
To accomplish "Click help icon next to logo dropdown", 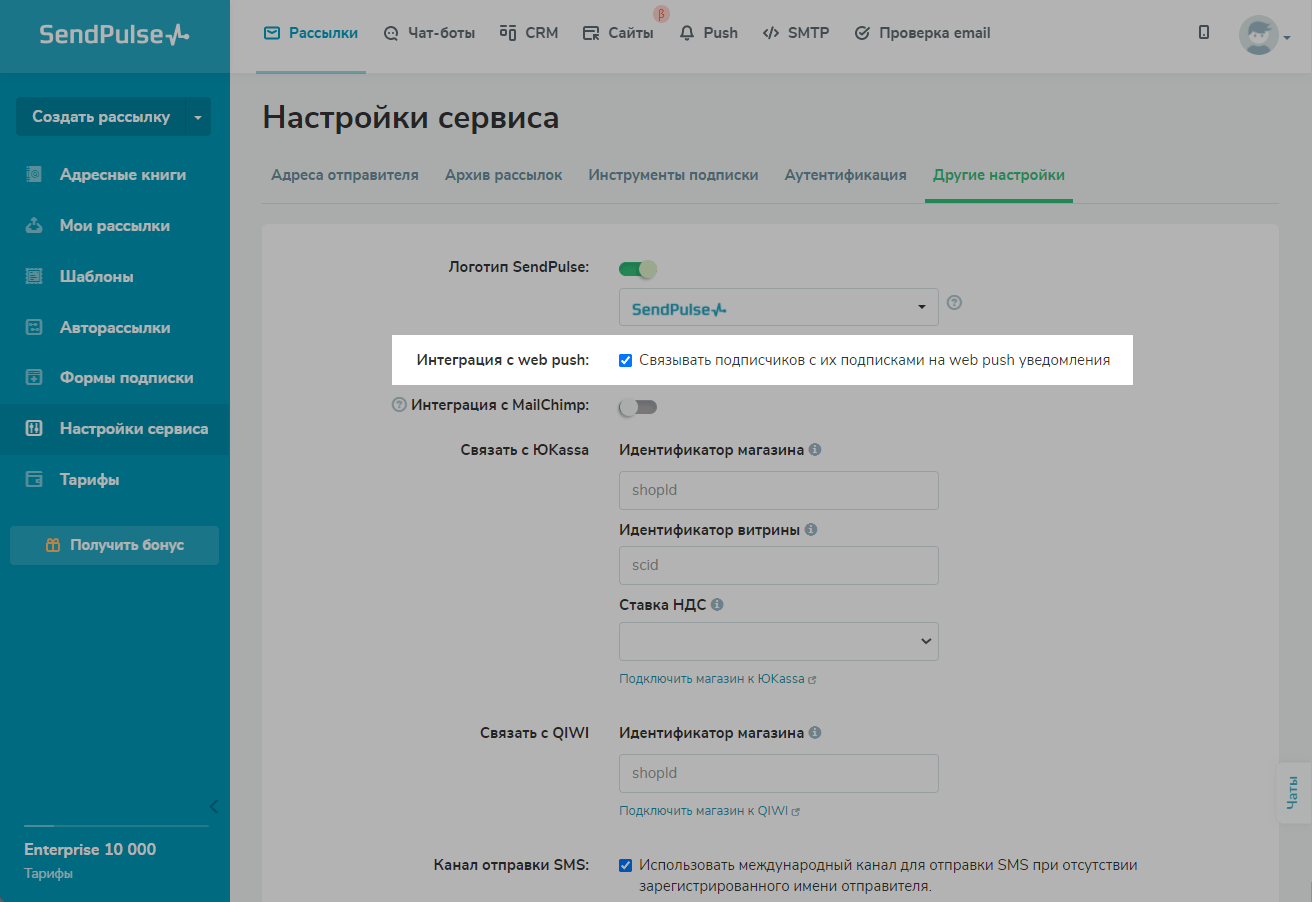I will pos(954,303).
